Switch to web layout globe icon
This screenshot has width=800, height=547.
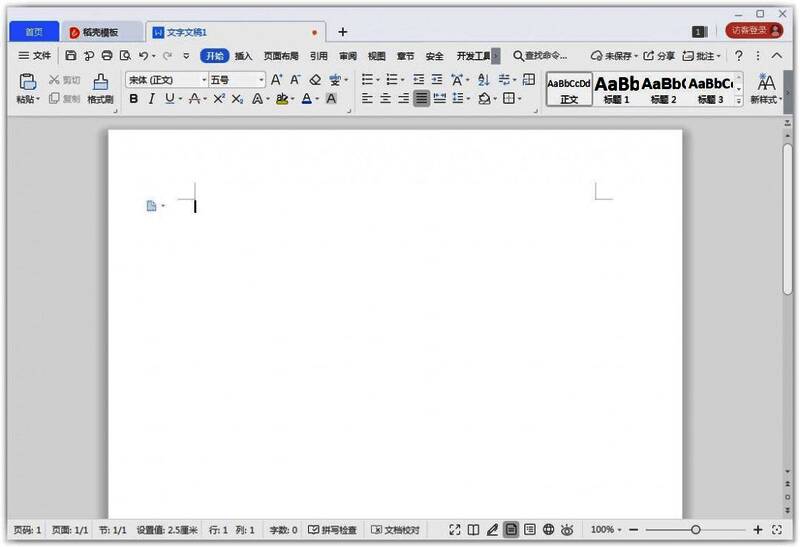548,529
